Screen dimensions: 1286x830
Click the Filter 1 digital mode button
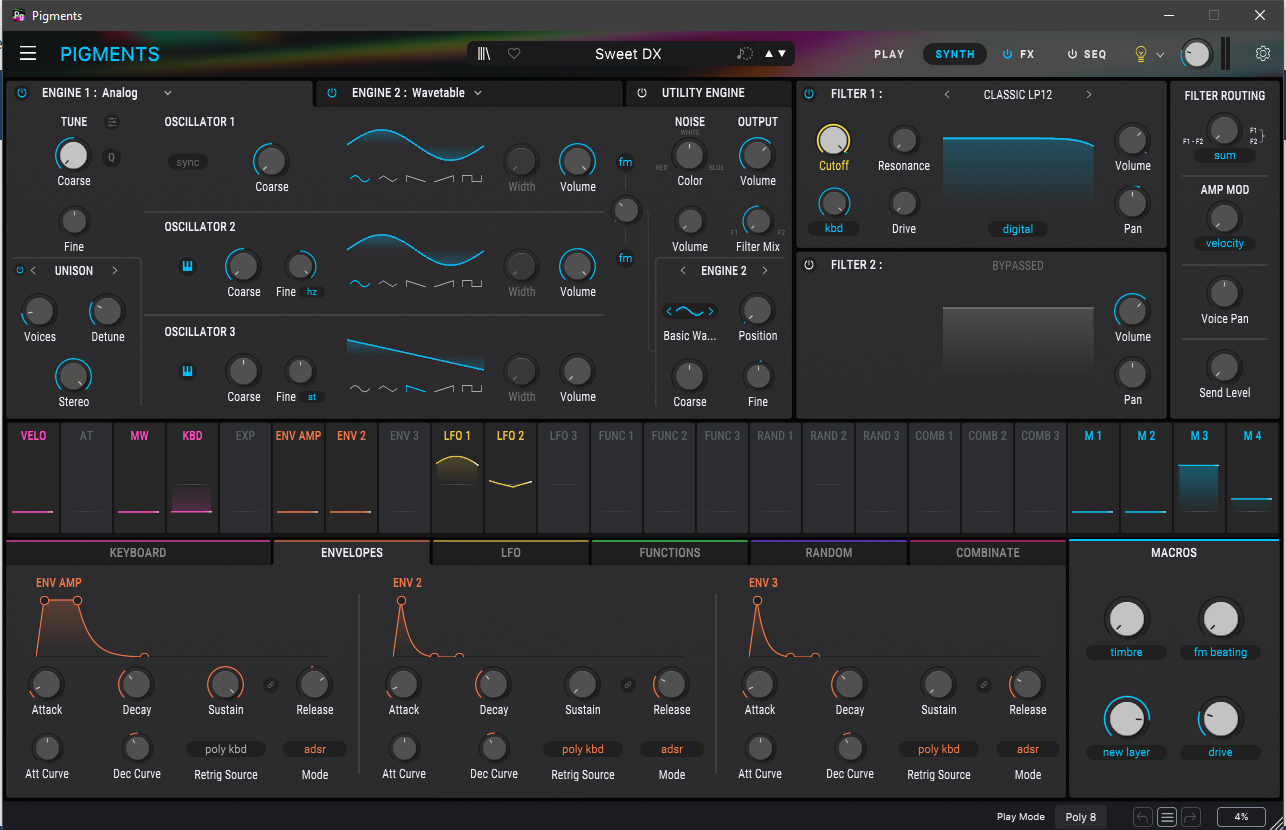pyautogui.click(x=1018, y=229)
